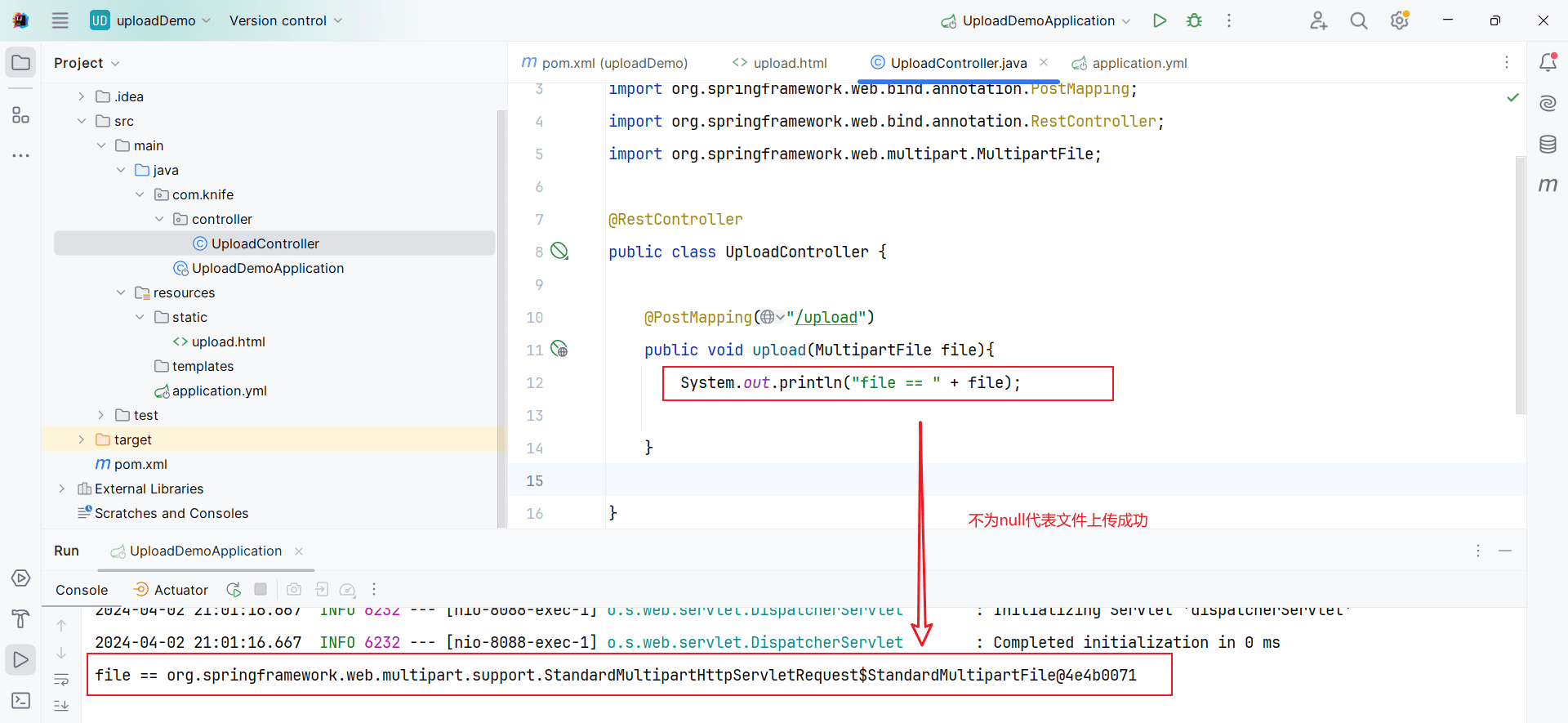Jump down the stack trace arrow
1568x723 pixels.
coord(61,653)
